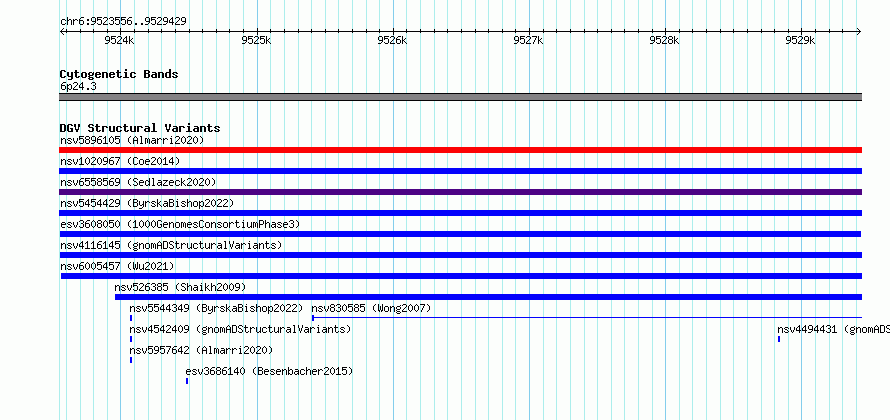Open nsv4542409 (gnomADStructuralVariants) label

pyautogui.click(x=240, y=329)
